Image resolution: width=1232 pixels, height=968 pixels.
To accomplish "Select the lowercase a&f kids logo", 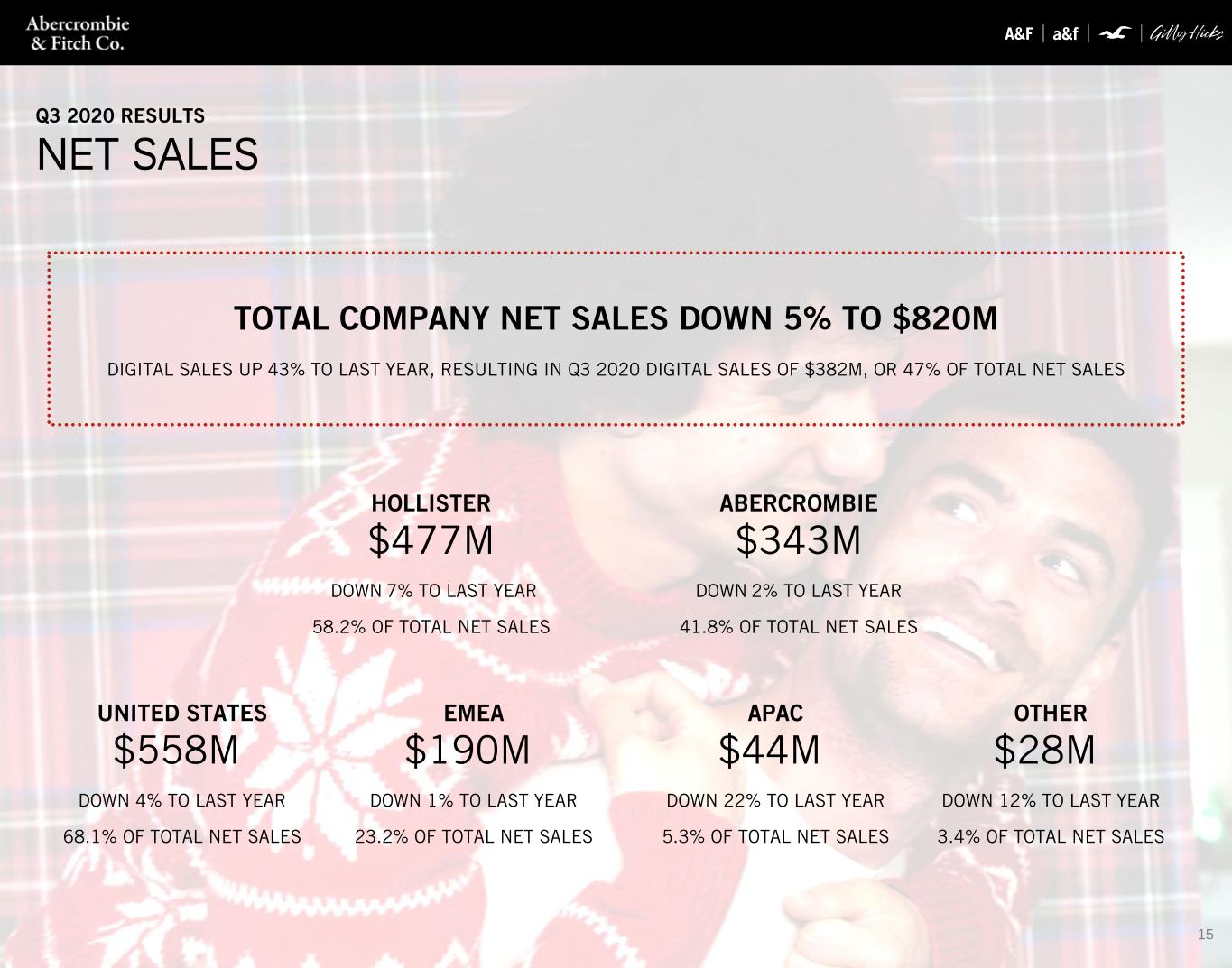I will tap(1065, 34).
